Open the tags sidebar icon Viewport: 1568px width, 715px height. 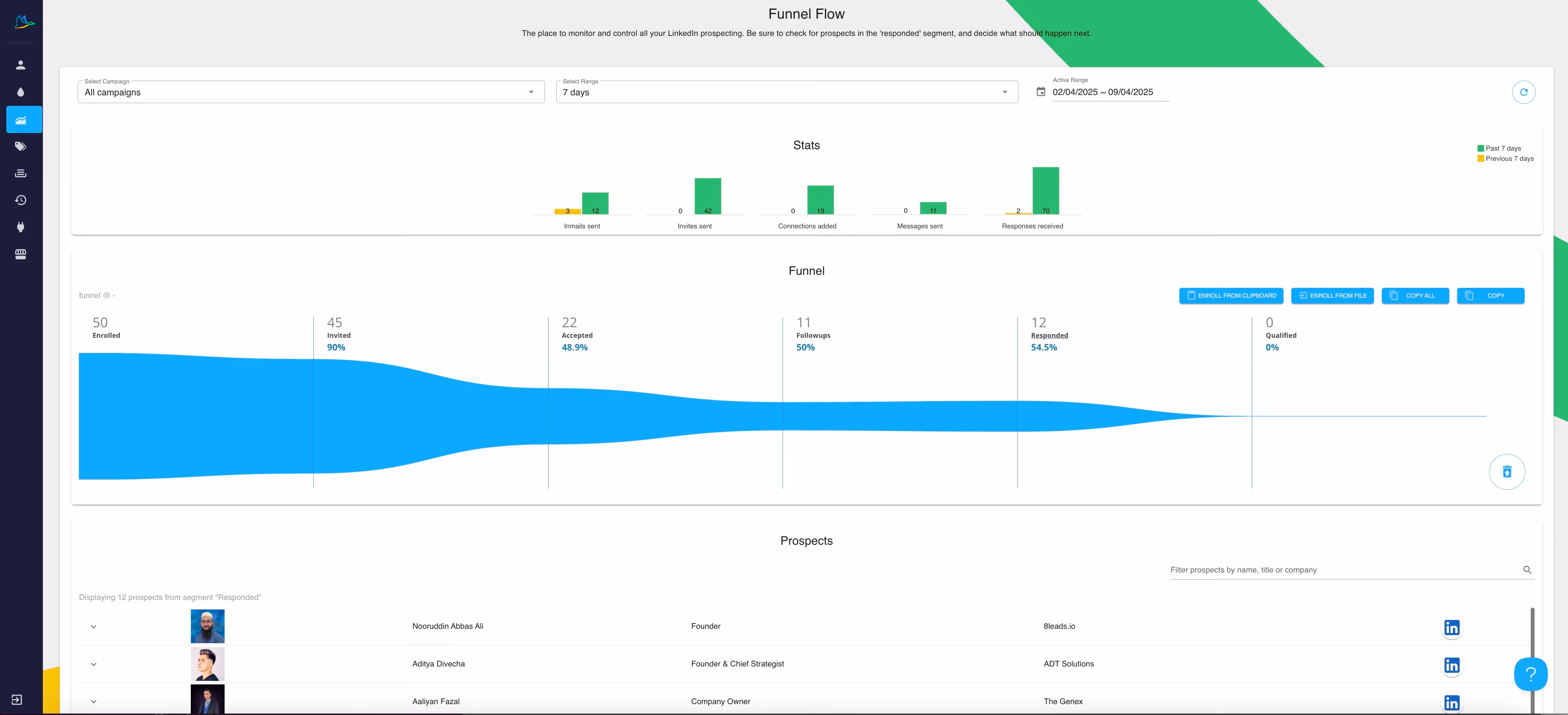coord(21,146)
